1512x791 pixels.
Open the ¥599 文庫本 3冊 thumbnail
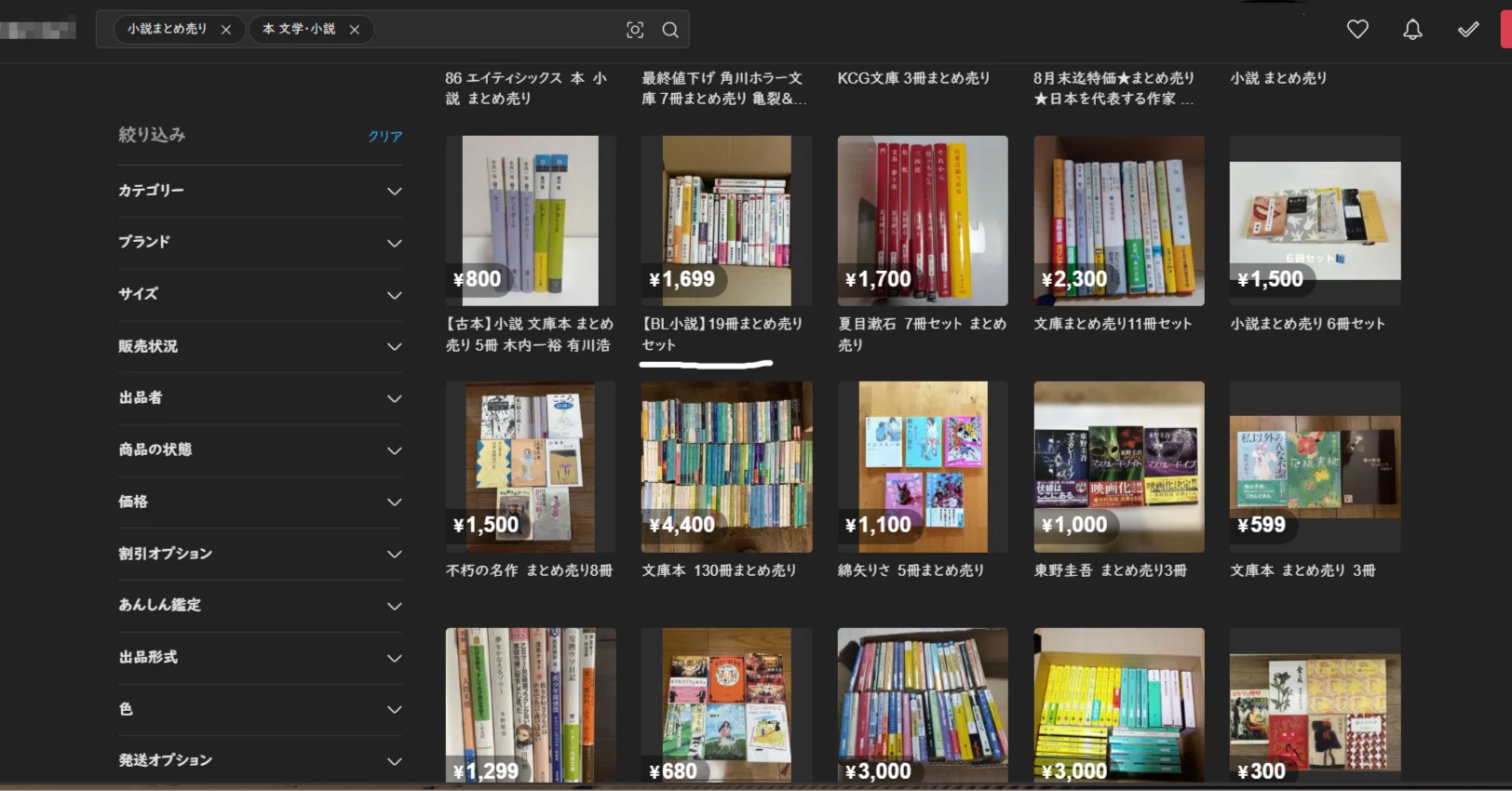(x=1315, y=467)
